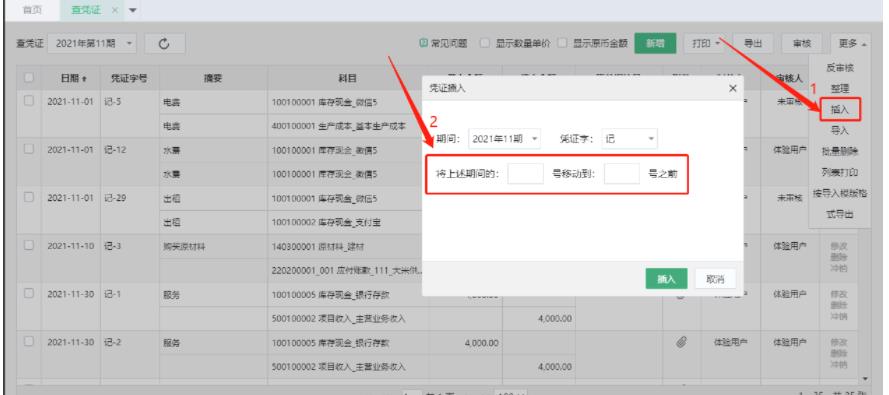Click the refresh icon beside the period selector

[x=164, y=44]
